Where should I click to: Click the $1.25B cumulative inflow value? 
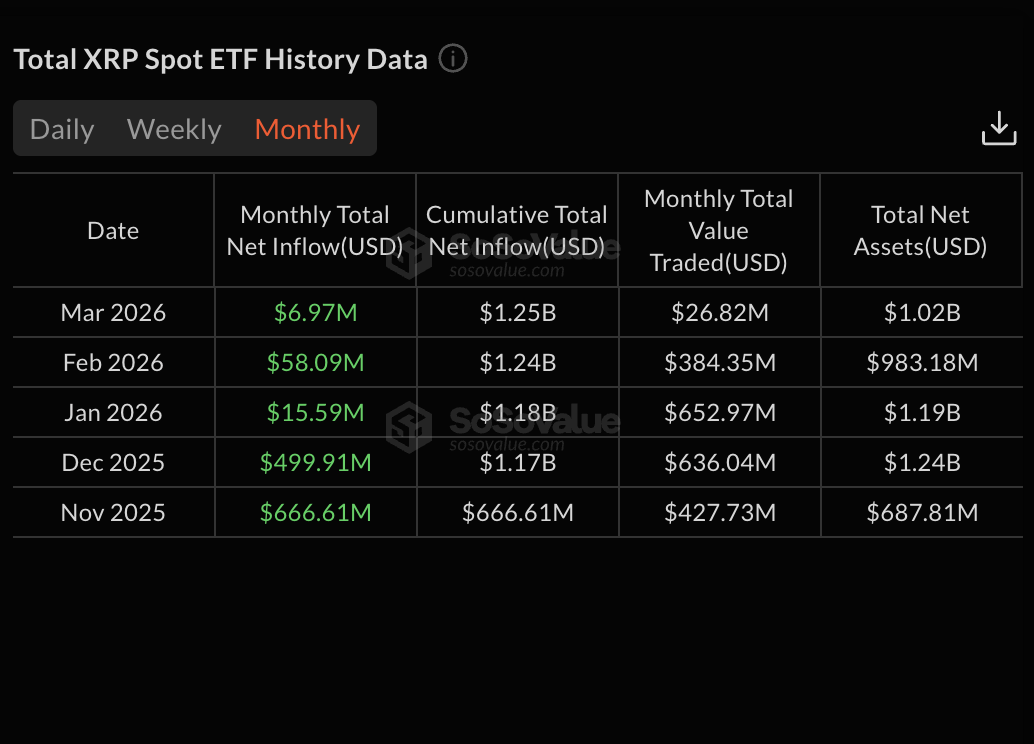[x=516, y=312]
